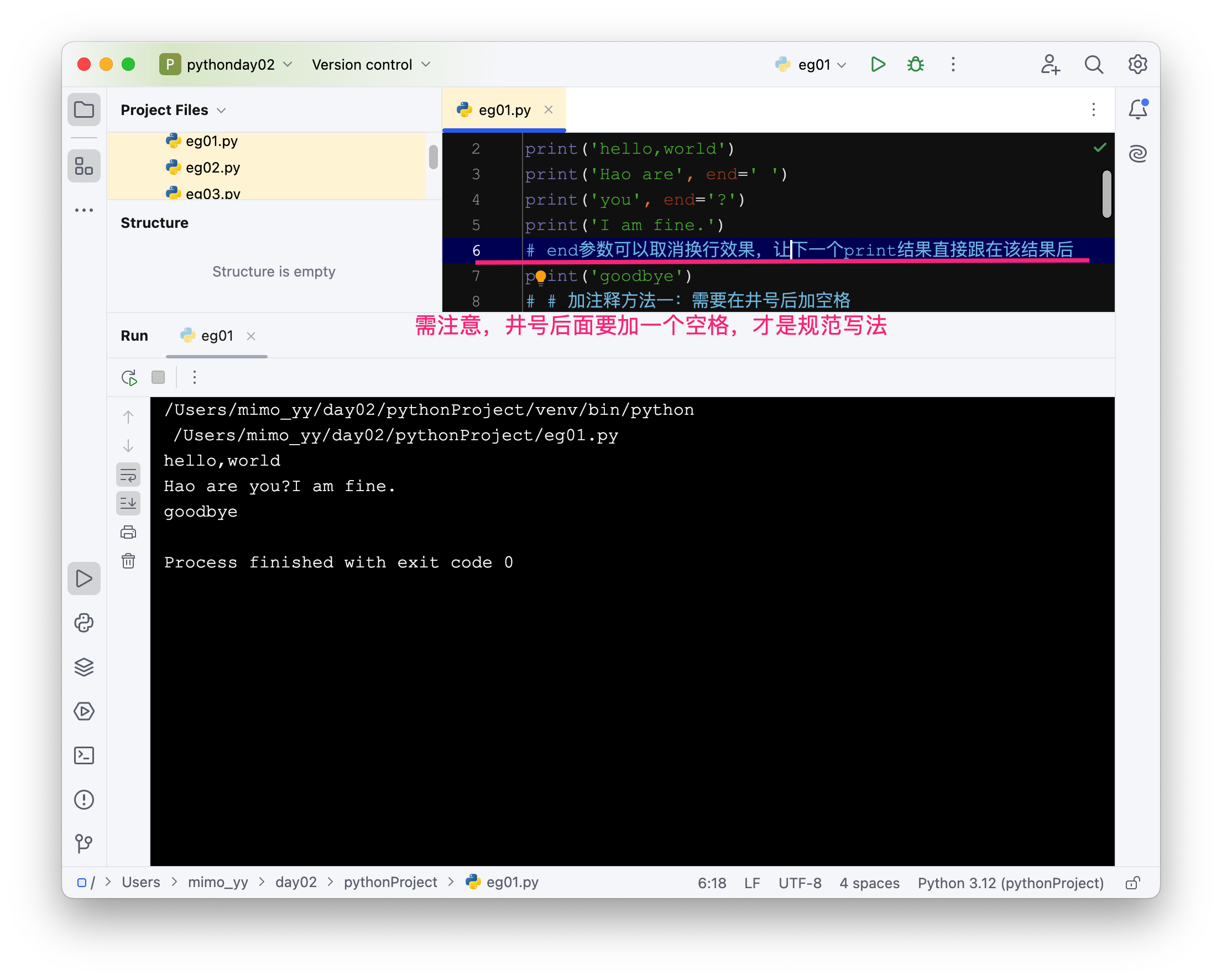Open IDE settings gear icon
Image resolution: width=1222 pixels, height=980 pixels.
click(1137, 65)
